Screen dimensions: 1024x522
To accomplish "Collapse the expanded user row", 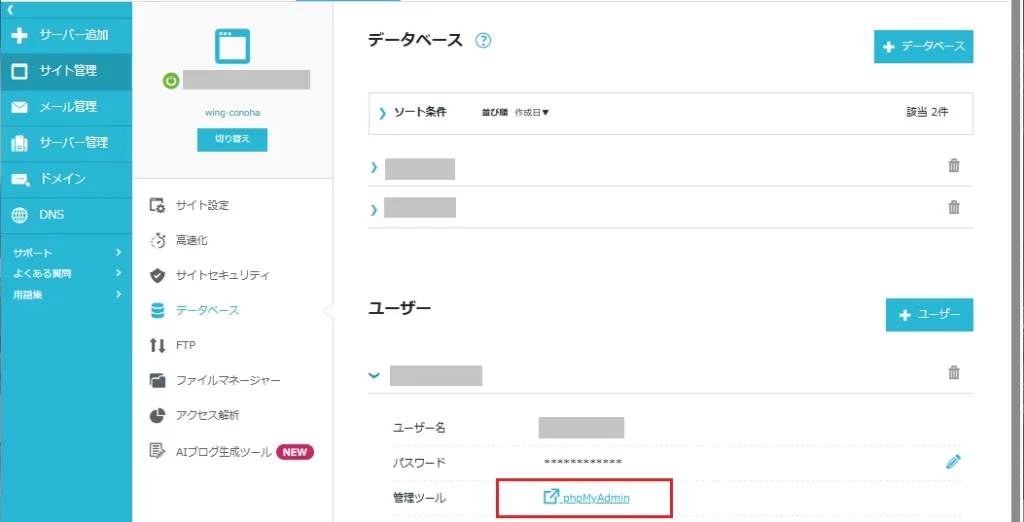I will tap(374, 376).
